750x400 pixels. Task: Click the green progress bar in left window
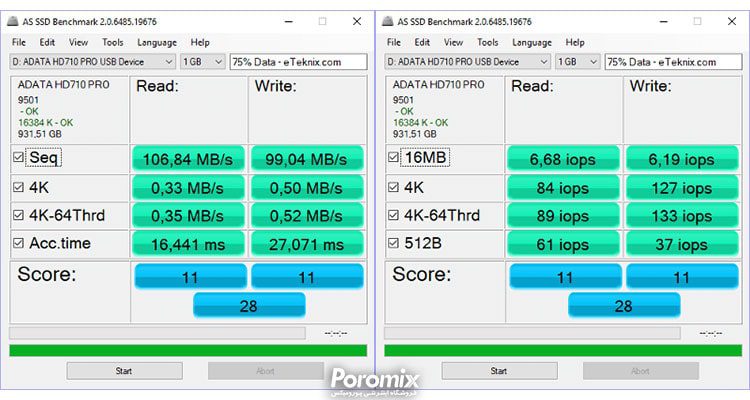tap(188, 350)
